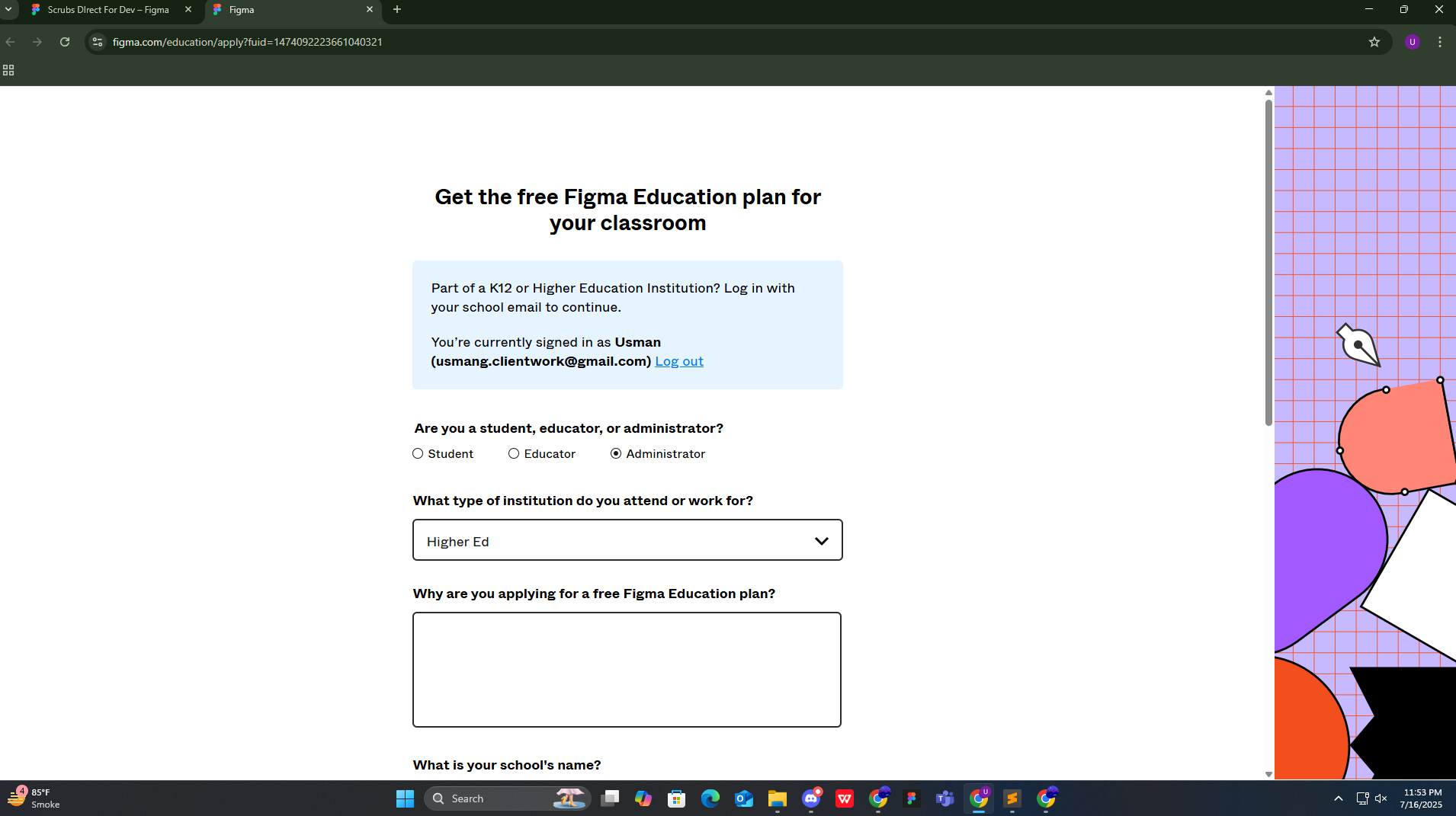Open the Figma desktop app icon
Screen dimensions: 1456x816
(912, 798)
